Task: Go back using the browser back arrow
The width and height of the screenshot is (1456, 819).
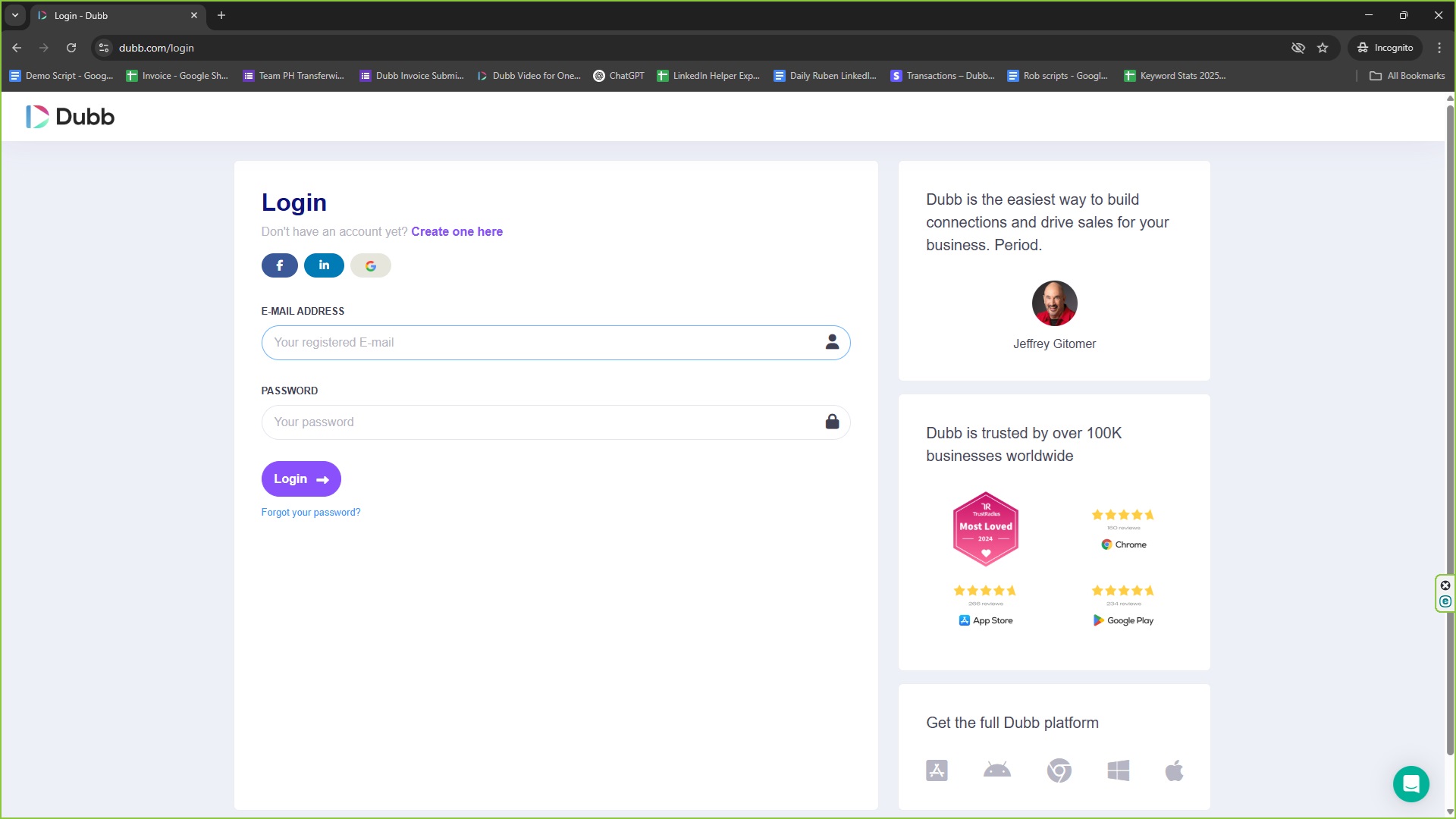Action: click(x=17, y=48)
